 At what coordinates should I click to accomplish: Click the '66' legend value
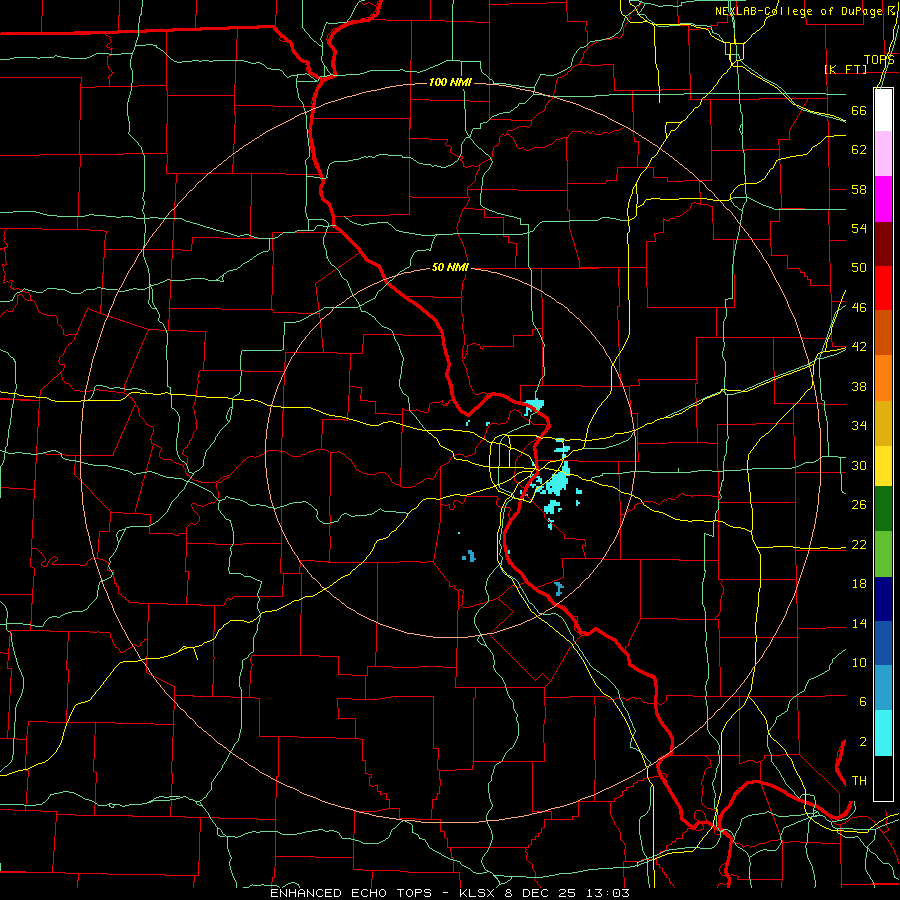pyautogui.click(x=859, y=110)
